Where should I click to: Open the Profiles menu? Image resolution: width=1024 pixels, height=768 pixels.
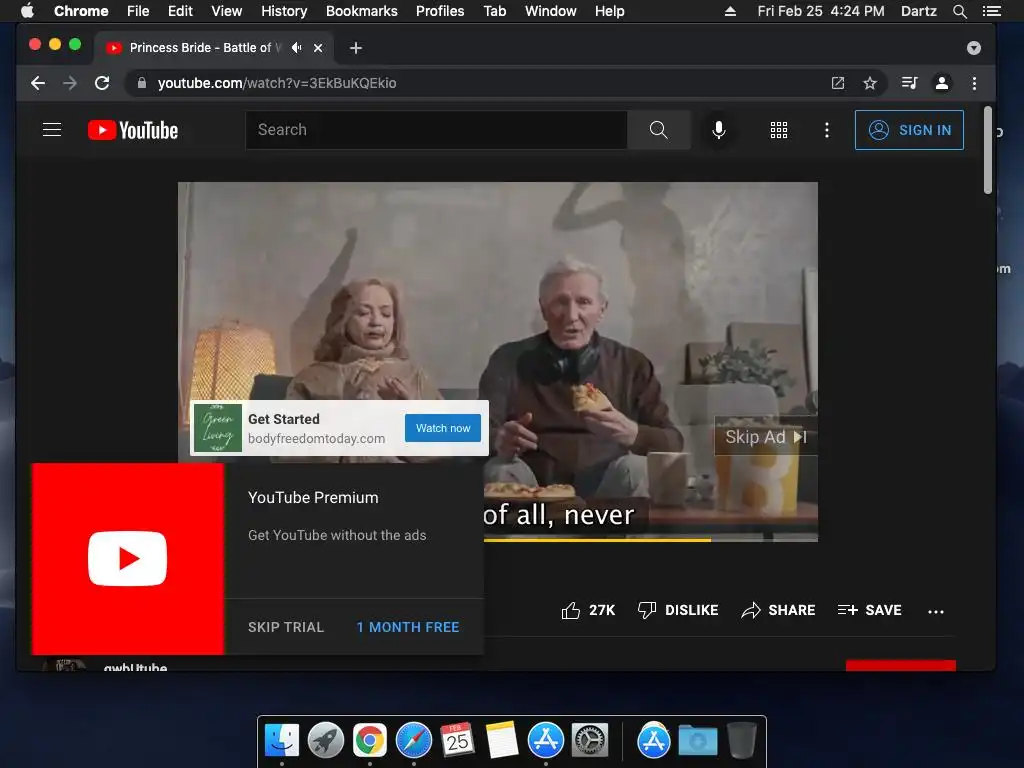tap(440, 11)
